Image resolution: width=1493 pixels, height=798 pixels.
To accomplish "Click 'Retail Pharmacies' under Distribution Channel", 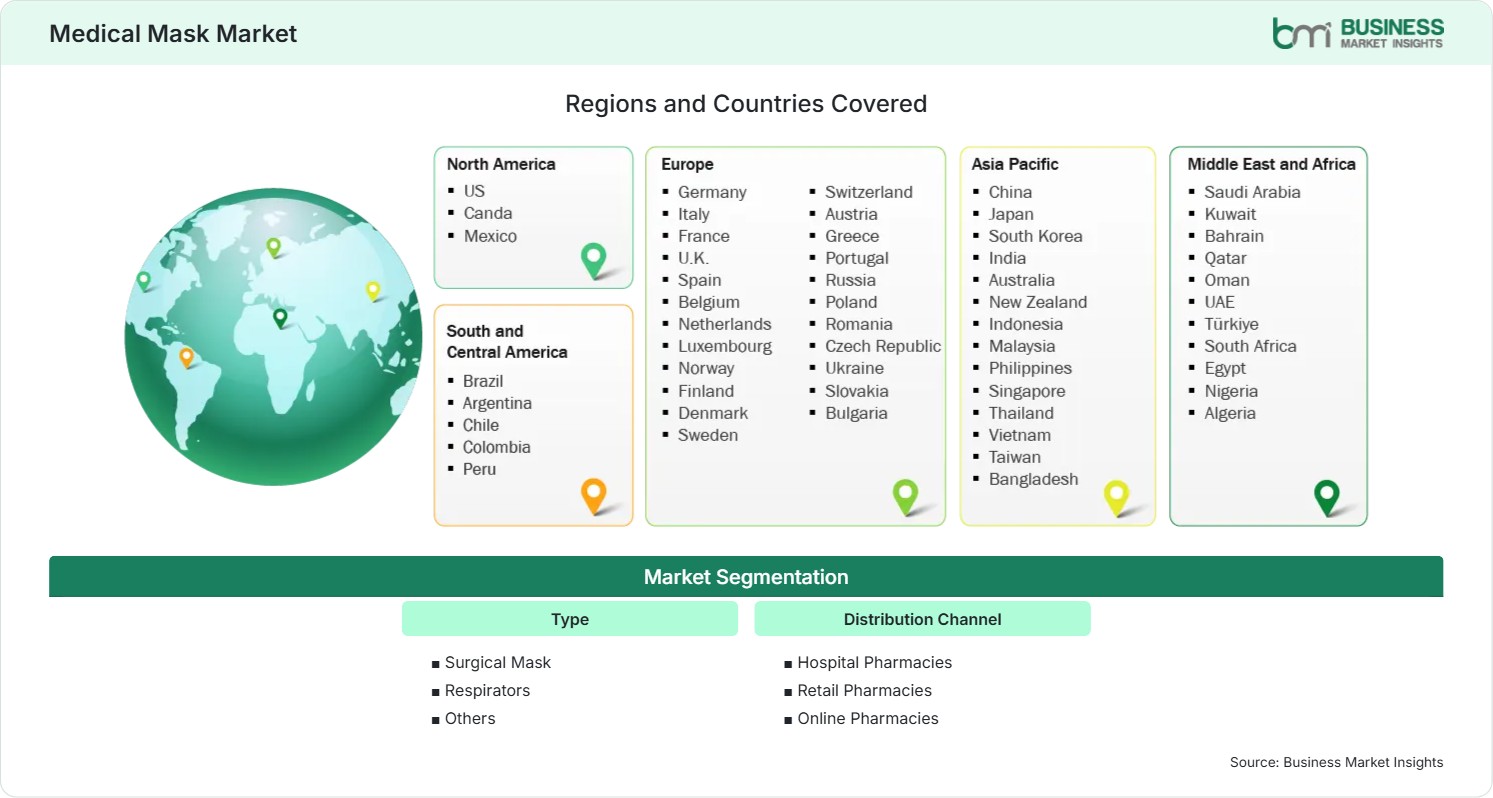I will [865, 690].
